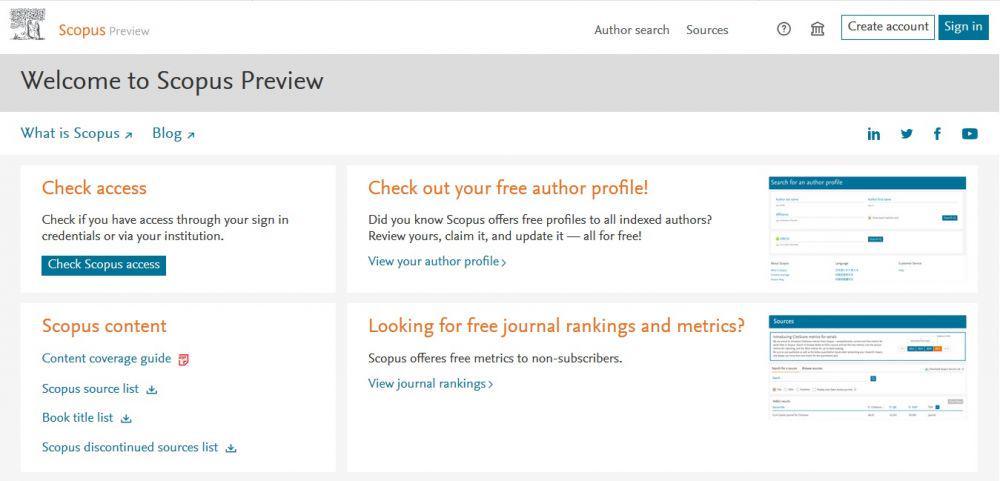The image size is (1000, 481).
Task: Click the Sources page preview thumbnail
Action: pos(867,367)
